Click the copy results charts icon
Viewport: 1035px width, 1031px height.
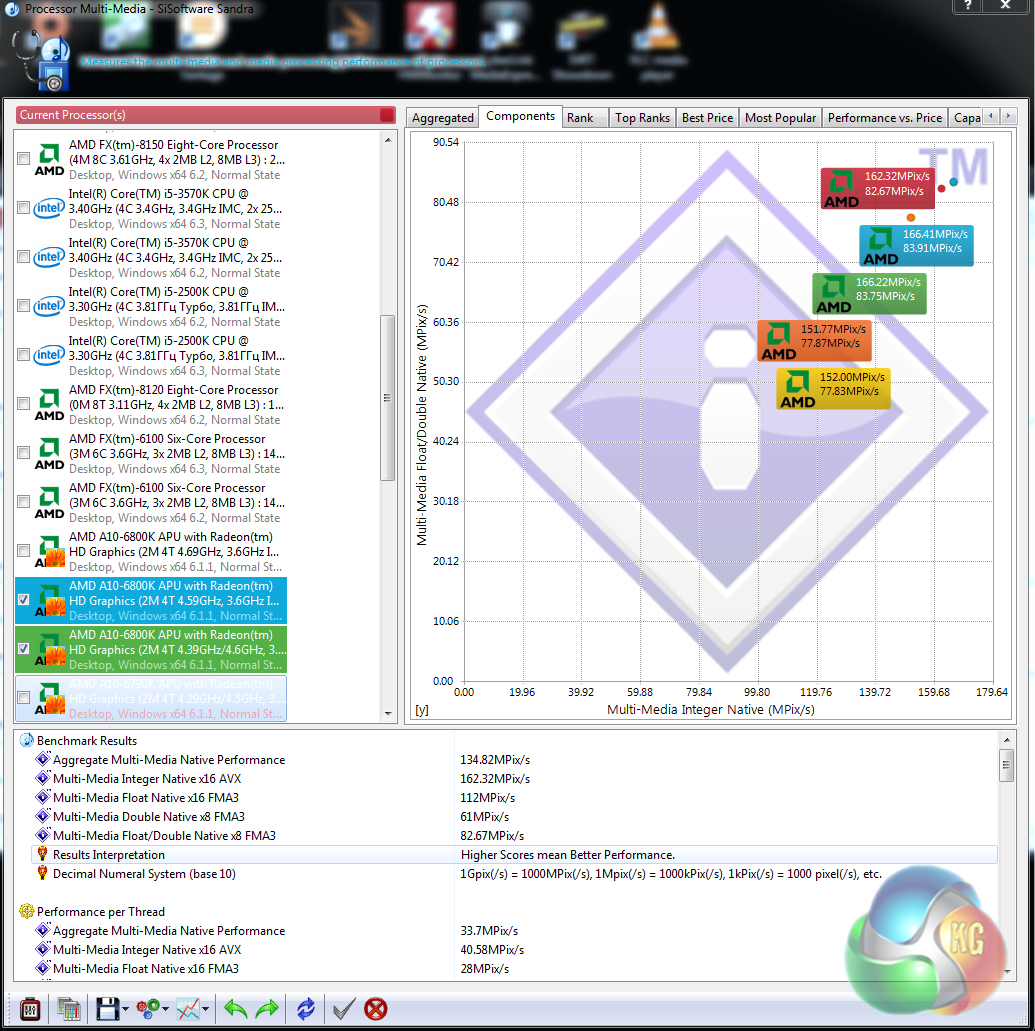click(69, 1009)
